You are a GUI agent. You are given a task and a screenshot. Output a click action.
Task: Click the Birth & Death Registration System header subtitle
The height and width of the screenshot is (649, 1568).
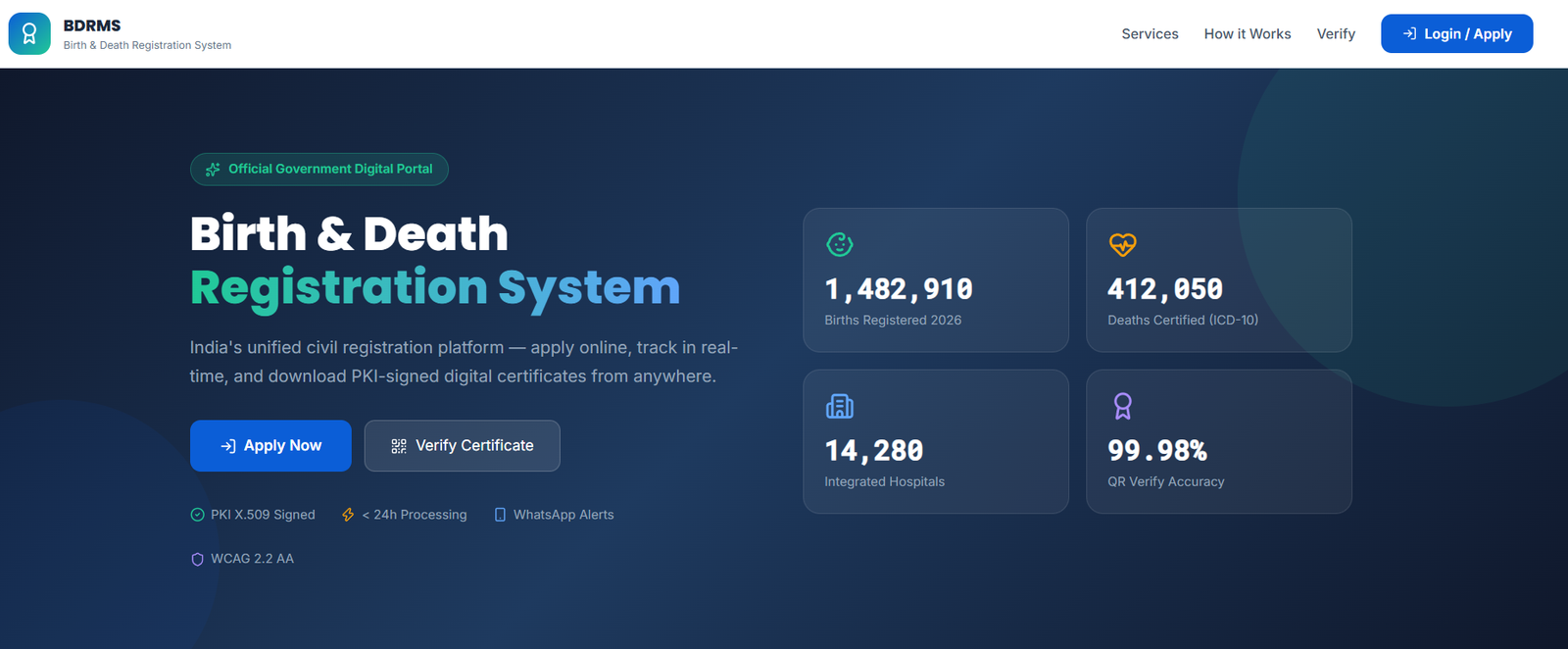[147, 45]
